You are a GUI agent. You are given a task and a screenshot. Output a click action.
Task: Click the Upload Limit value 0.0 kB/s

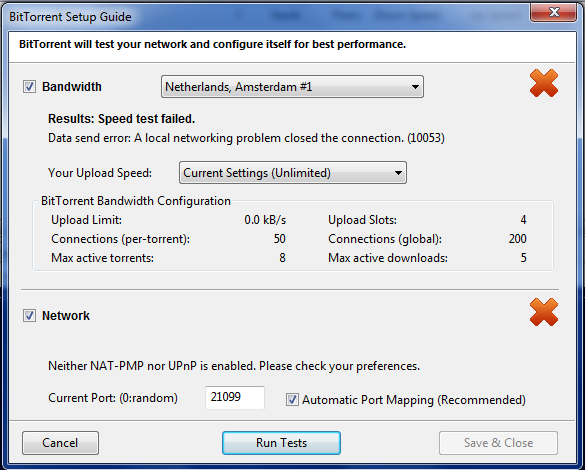pyautogui.click(x=265, y=220)
